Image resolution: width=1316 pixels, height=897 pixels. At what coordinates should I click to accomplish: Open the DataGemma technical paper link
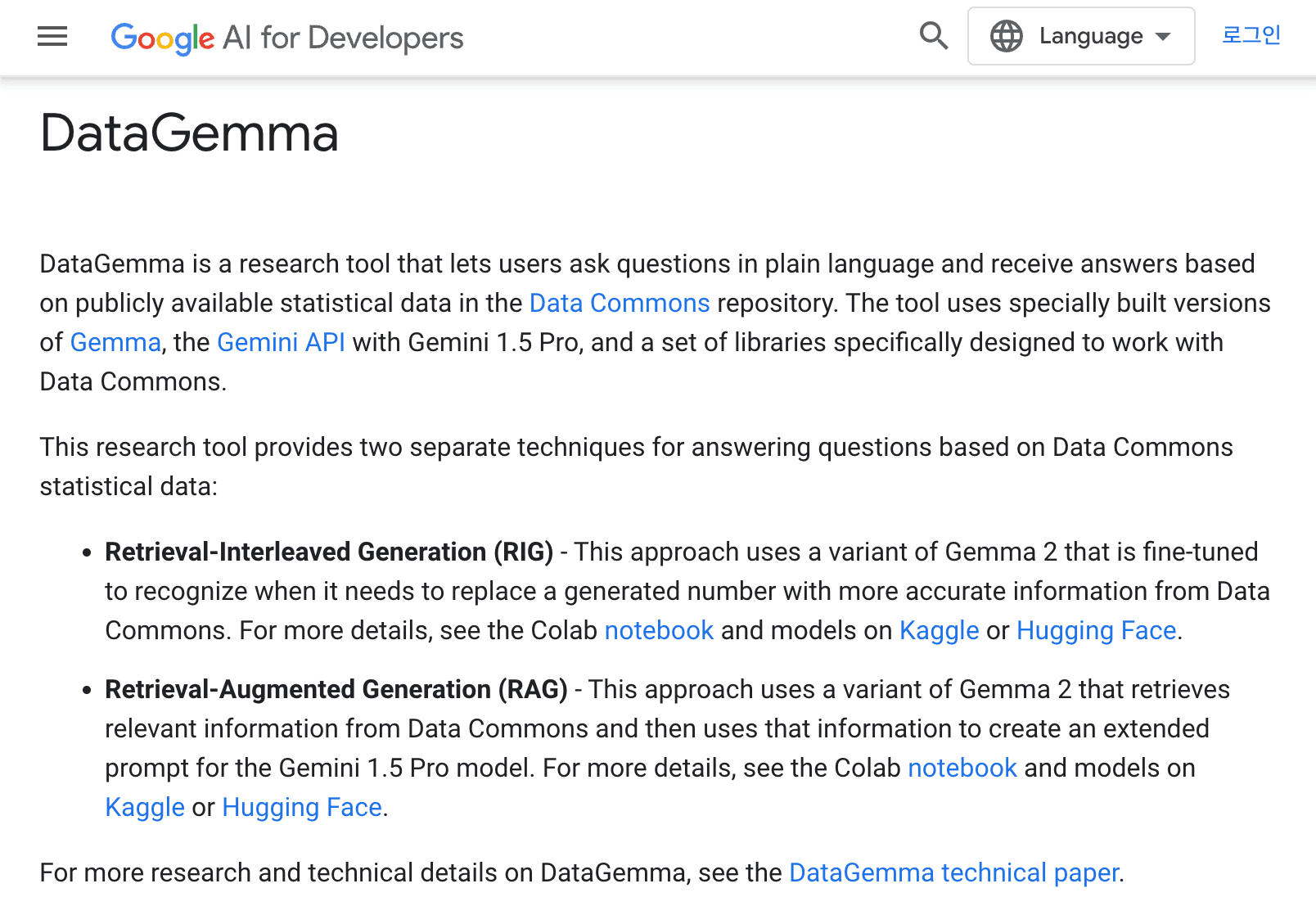[953, 872]
